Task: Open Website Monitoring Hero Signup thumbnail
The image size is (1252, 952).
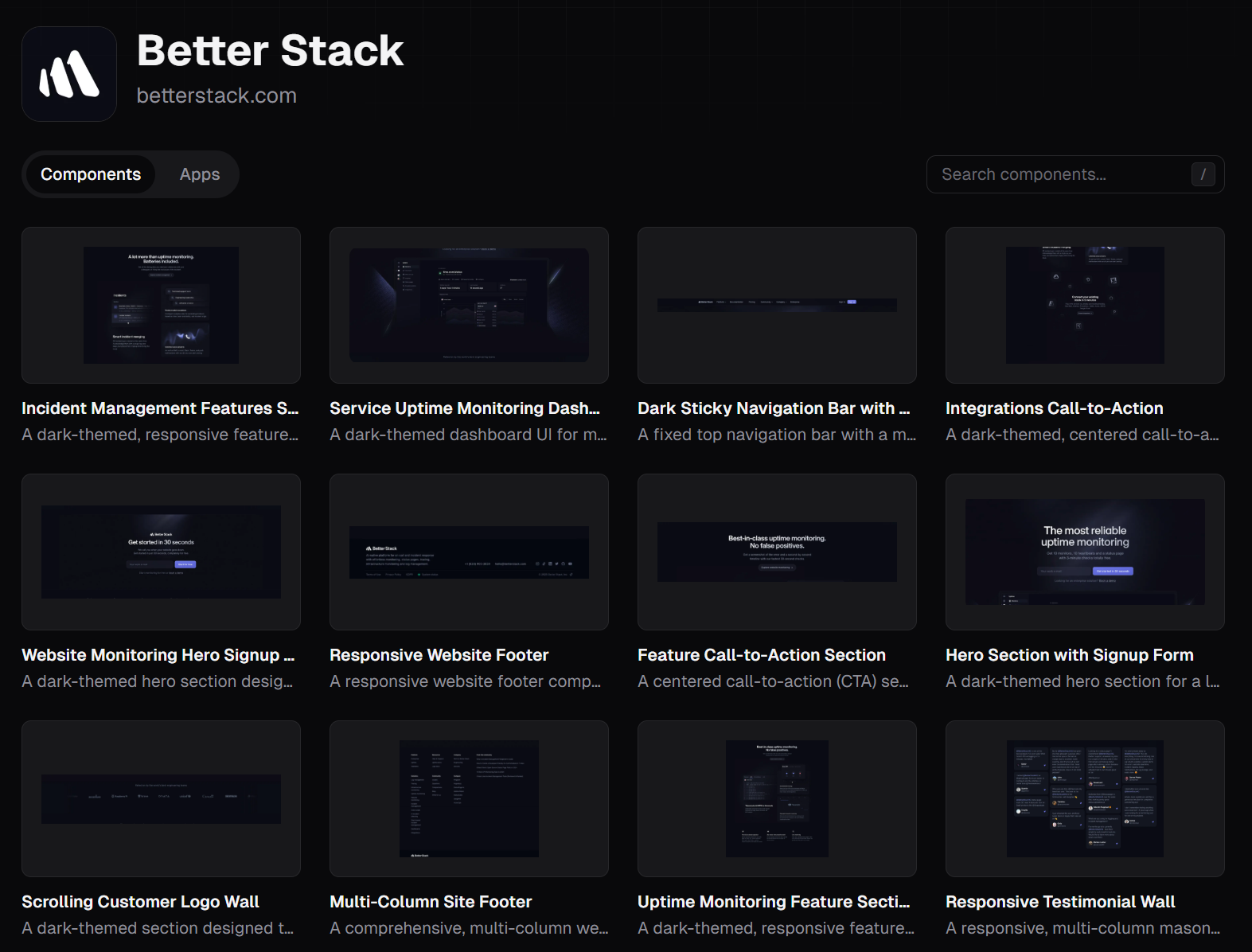Action: 161,552
